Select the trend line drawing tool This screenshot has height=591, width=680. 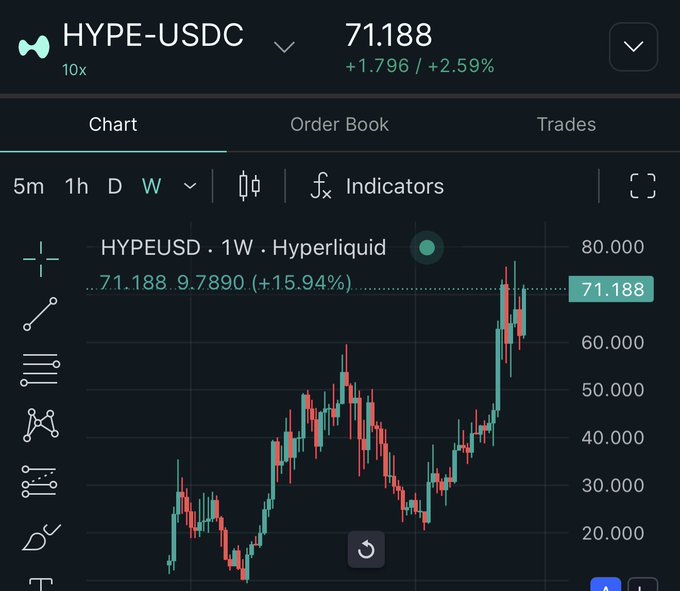coord(40,314)
